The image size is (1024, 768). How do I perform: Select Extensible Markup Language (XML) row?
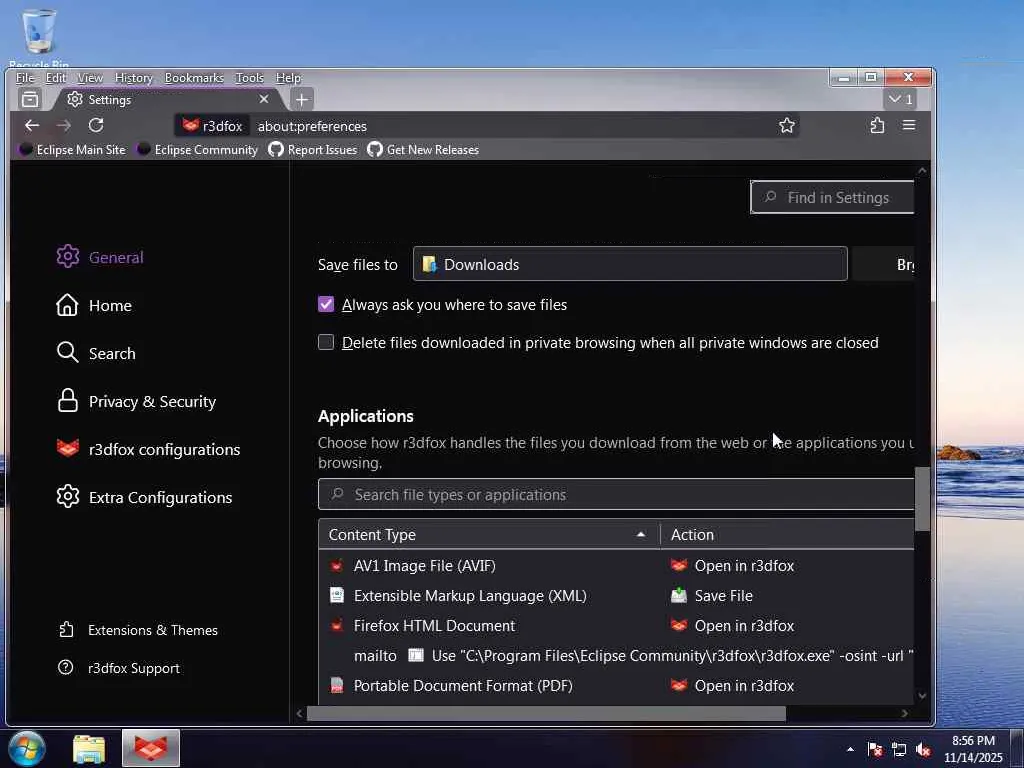[x=616, y=596]
